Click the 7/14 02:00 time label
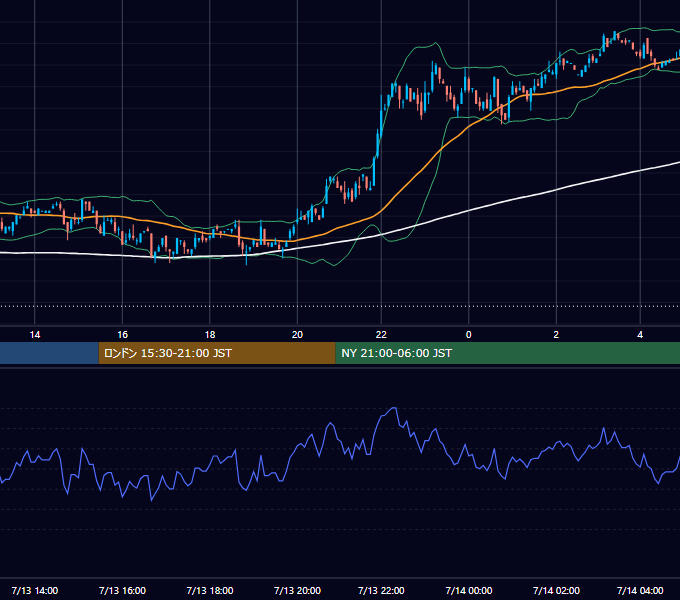 (x=556, y=590)
